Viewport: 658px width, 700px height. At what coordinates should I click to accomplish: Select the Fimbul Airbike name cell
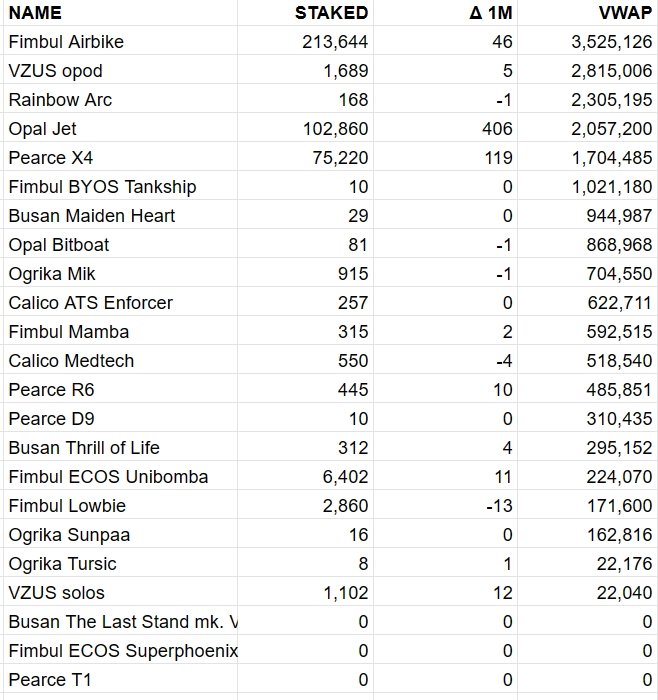click(66, 42)
